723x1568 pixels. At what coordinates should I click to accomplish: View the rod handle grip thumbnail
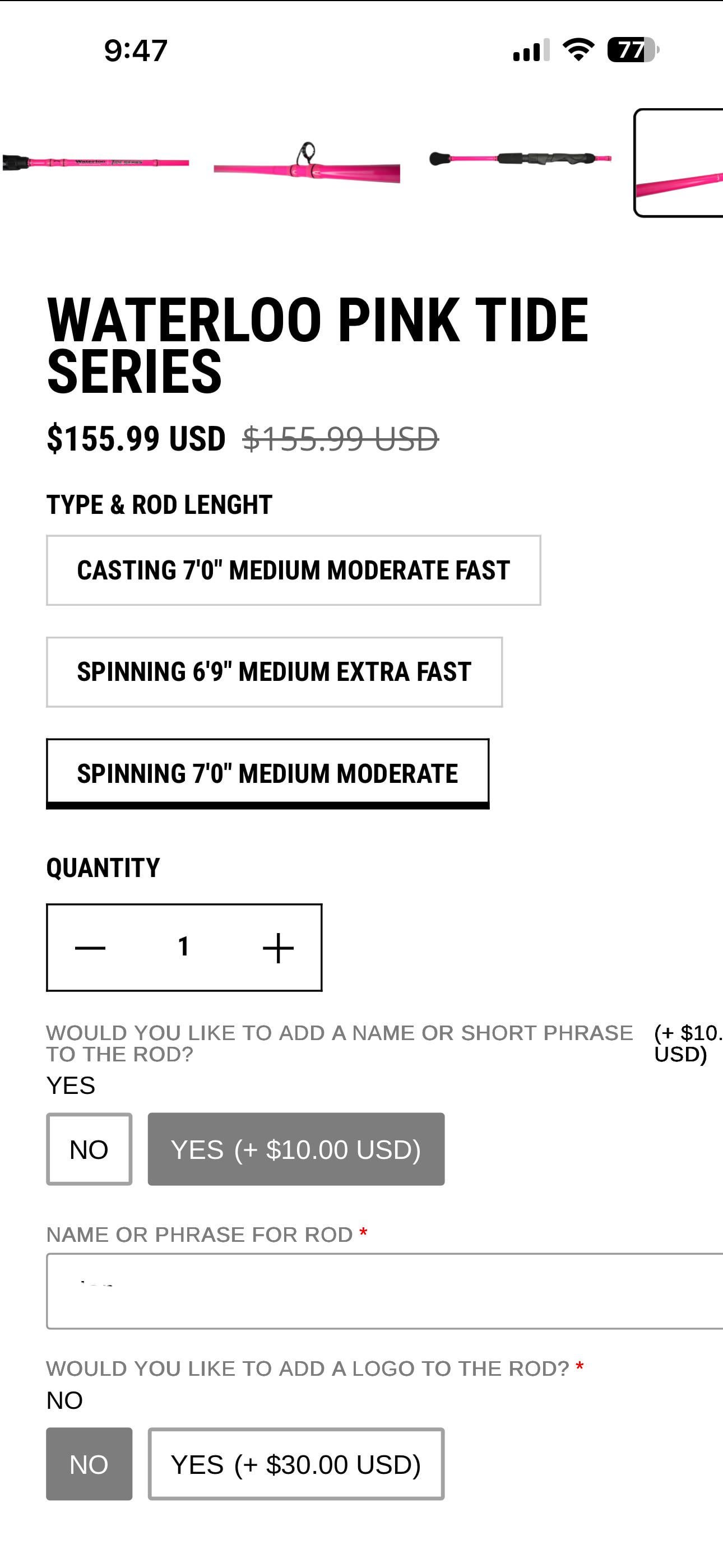click(x=520, y=160)
